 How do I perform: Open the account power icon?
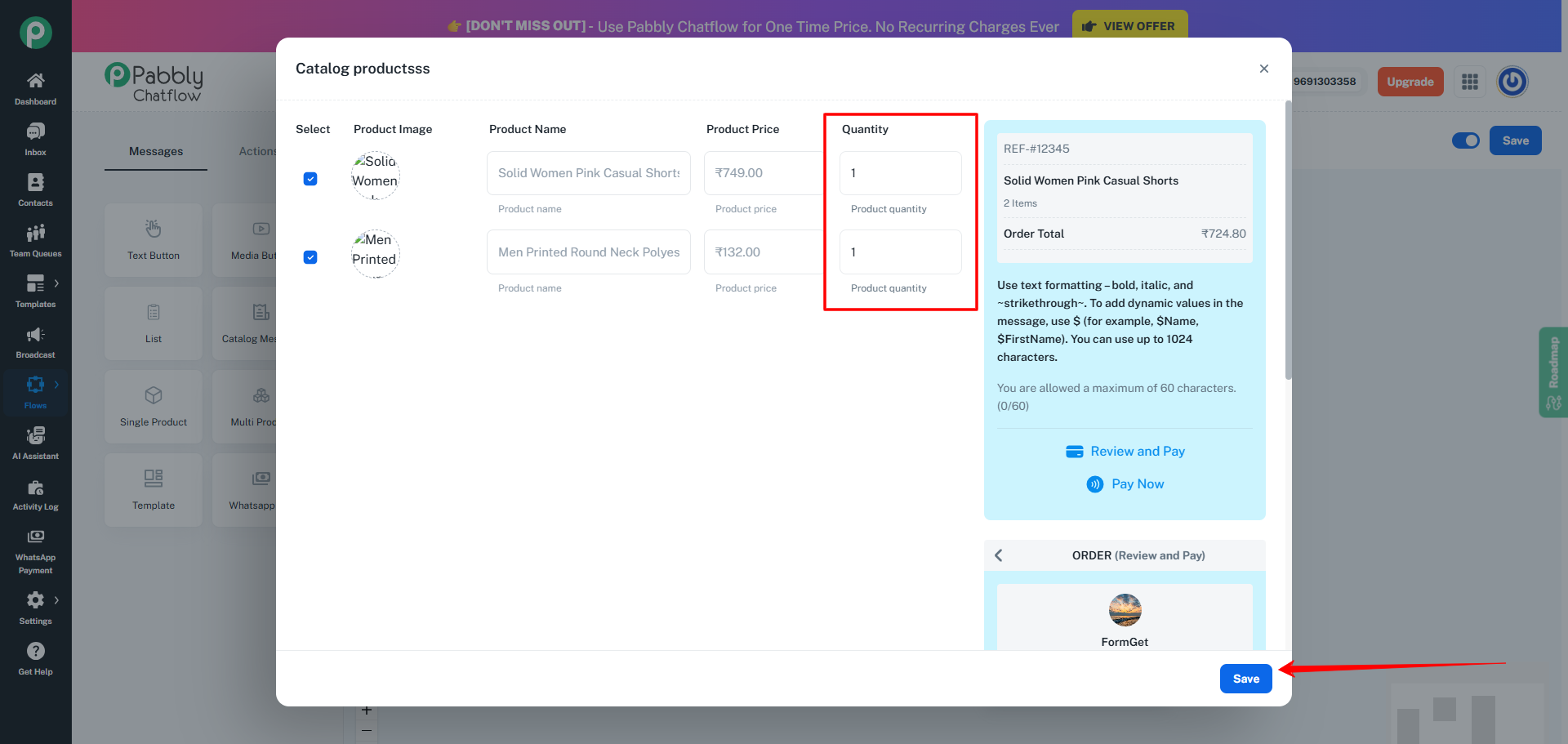click(x=1512, y=82)
